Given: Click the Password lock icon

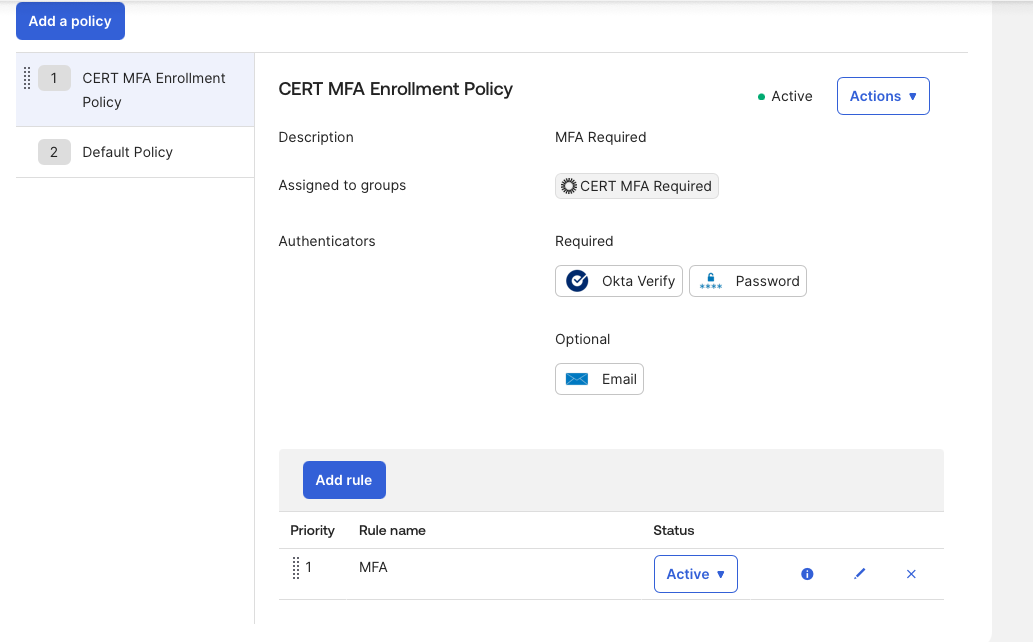Looking at the screenshot, I should click(711, 281).
